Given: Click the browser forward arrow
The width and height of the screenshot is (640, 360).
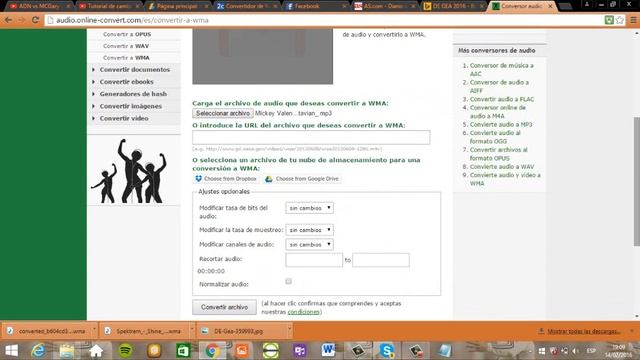Looking at the screenshot, I should (x=22, y=20).
